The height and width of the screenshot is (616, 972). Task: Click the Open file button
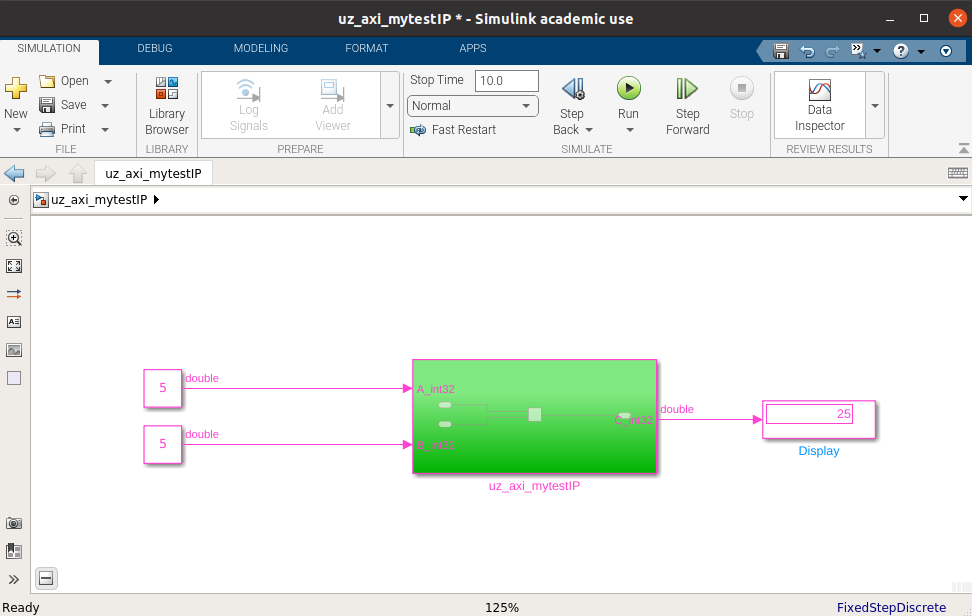pos(65,81)
